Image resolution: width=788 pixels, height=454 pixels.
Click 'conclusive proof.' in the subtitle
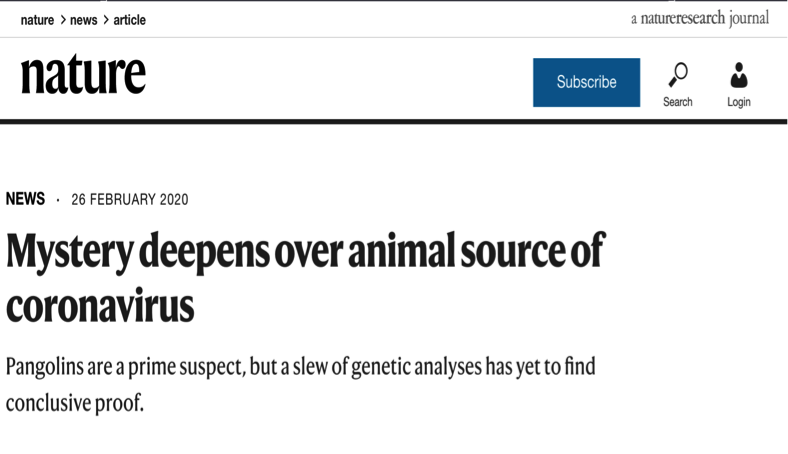click(75, 404)
